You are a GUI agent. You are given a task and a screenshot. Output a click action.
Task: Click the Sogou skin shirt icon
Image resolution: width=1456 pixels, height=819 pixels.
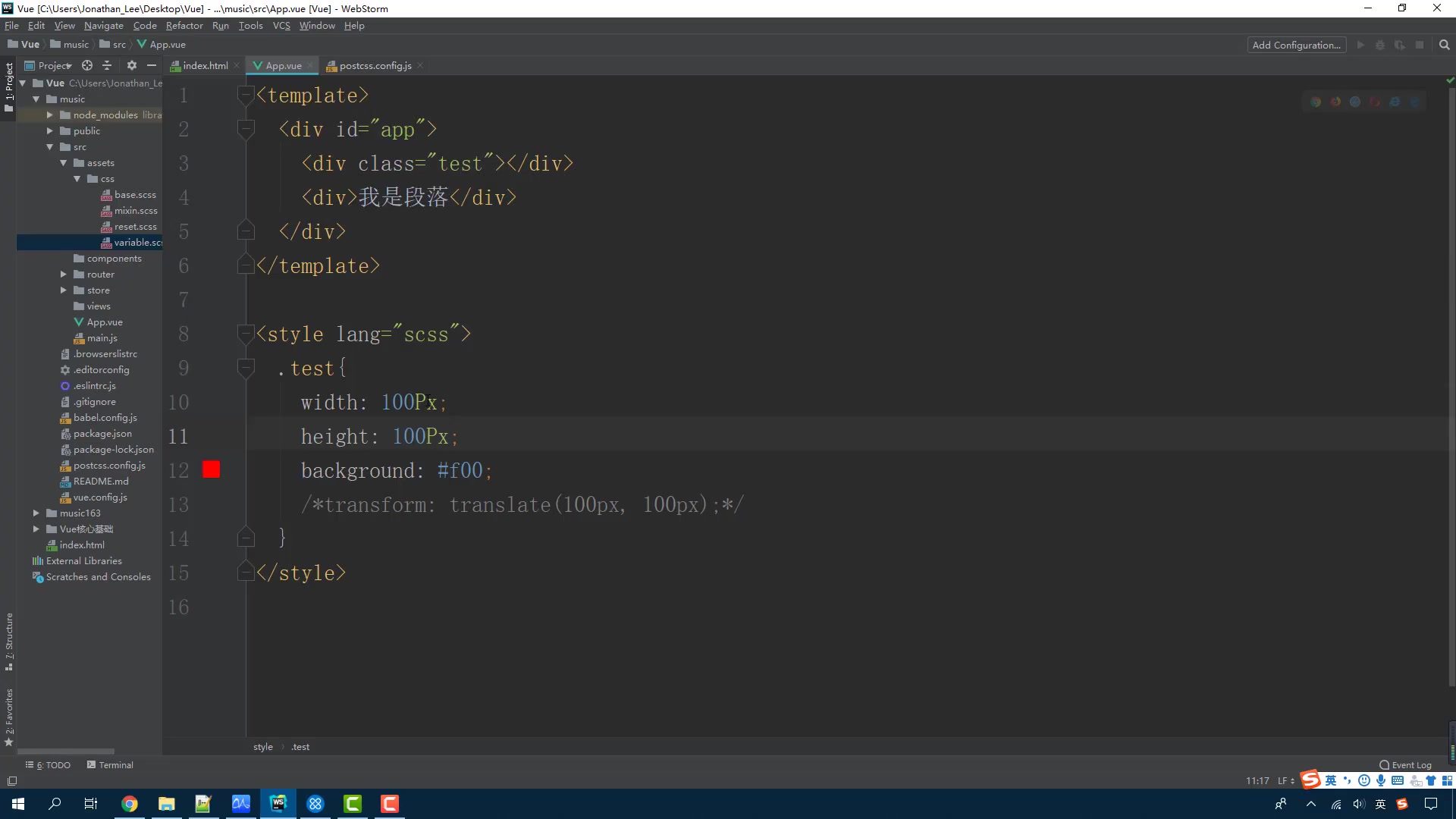click(x=1431, y=780)
